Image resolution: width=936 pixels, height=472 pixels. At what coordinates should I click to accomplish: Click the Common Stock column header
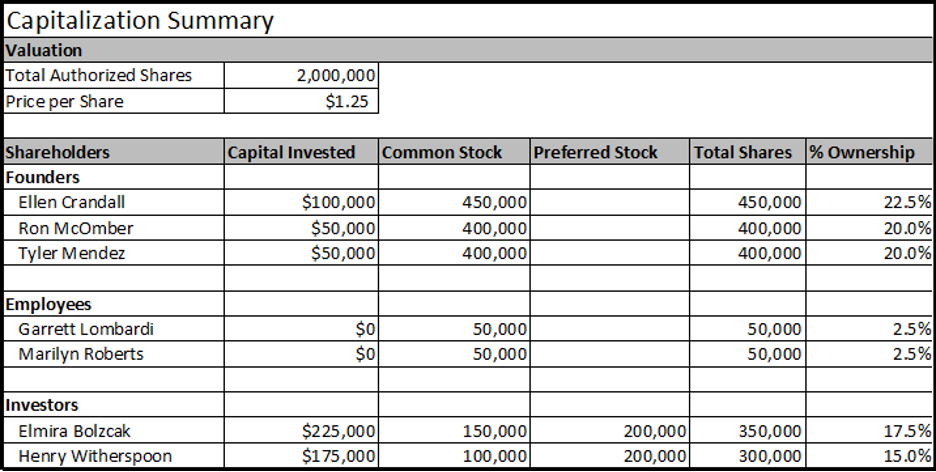(454, 152)
